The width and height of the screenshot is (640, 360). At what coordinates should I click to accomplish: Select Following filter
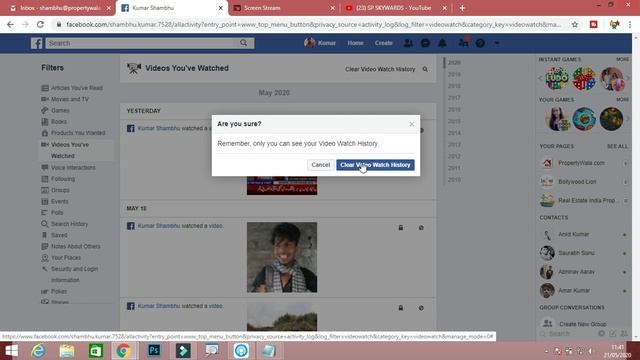58,179
